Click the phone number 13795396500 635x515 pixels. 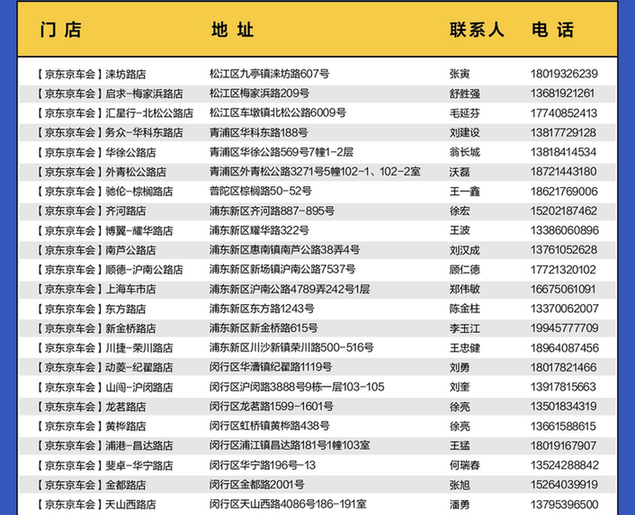pyautogui.click(x=565, y=504)
